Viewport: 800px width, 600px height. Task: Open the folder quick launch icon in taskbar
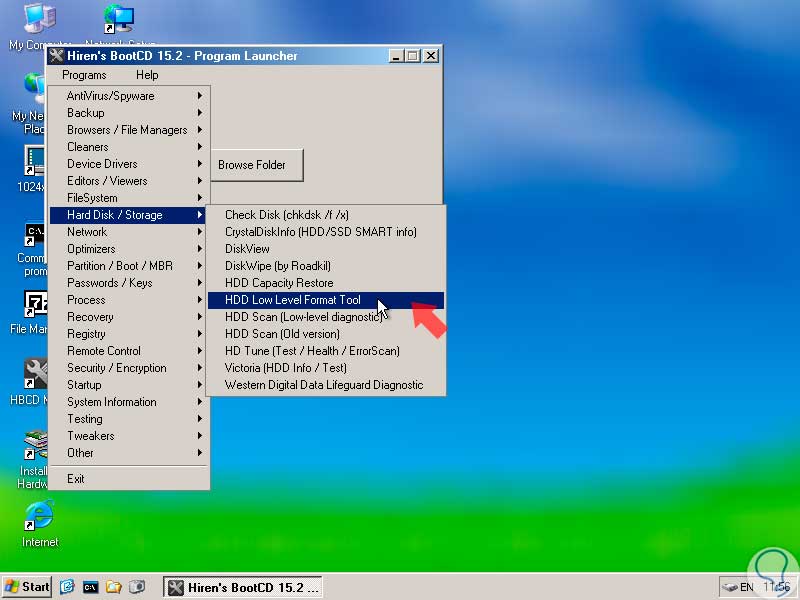click(x=113, y=587)
